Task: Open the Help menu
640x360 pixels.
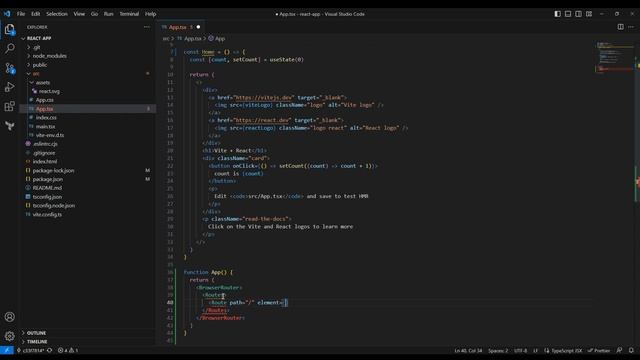Action: 151,14
